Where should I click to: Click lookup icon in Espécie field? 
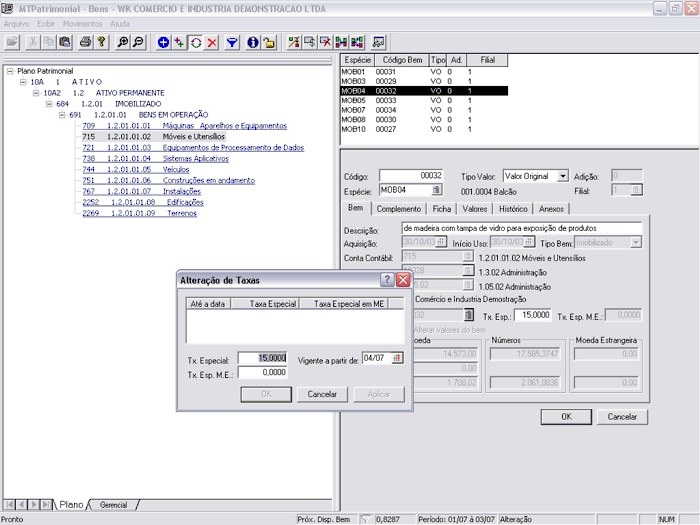pyautogui.click(x=436, y=190)
